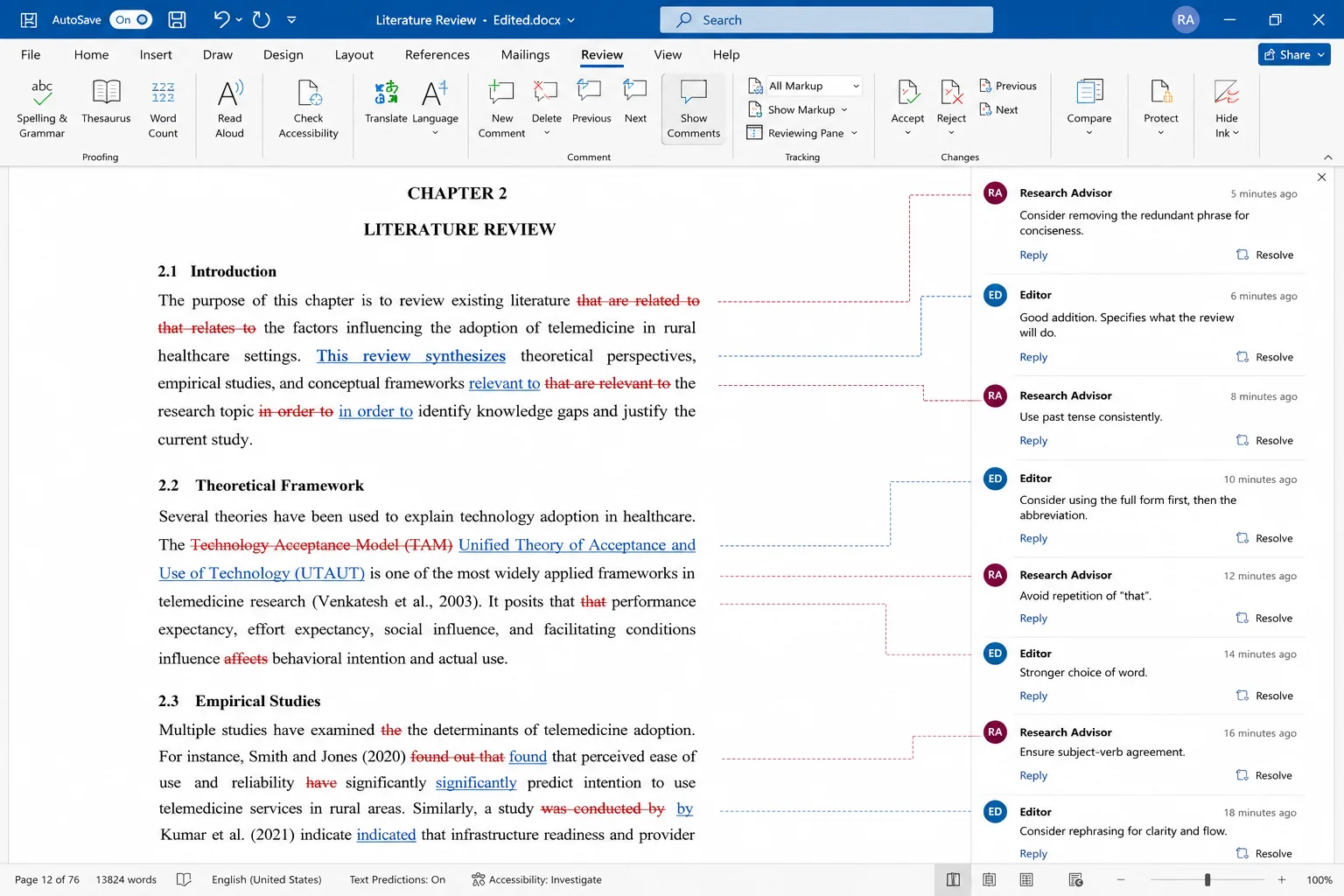Switch to Read Mode view in status bar
1344x896 pixels.
pos(953,880)
